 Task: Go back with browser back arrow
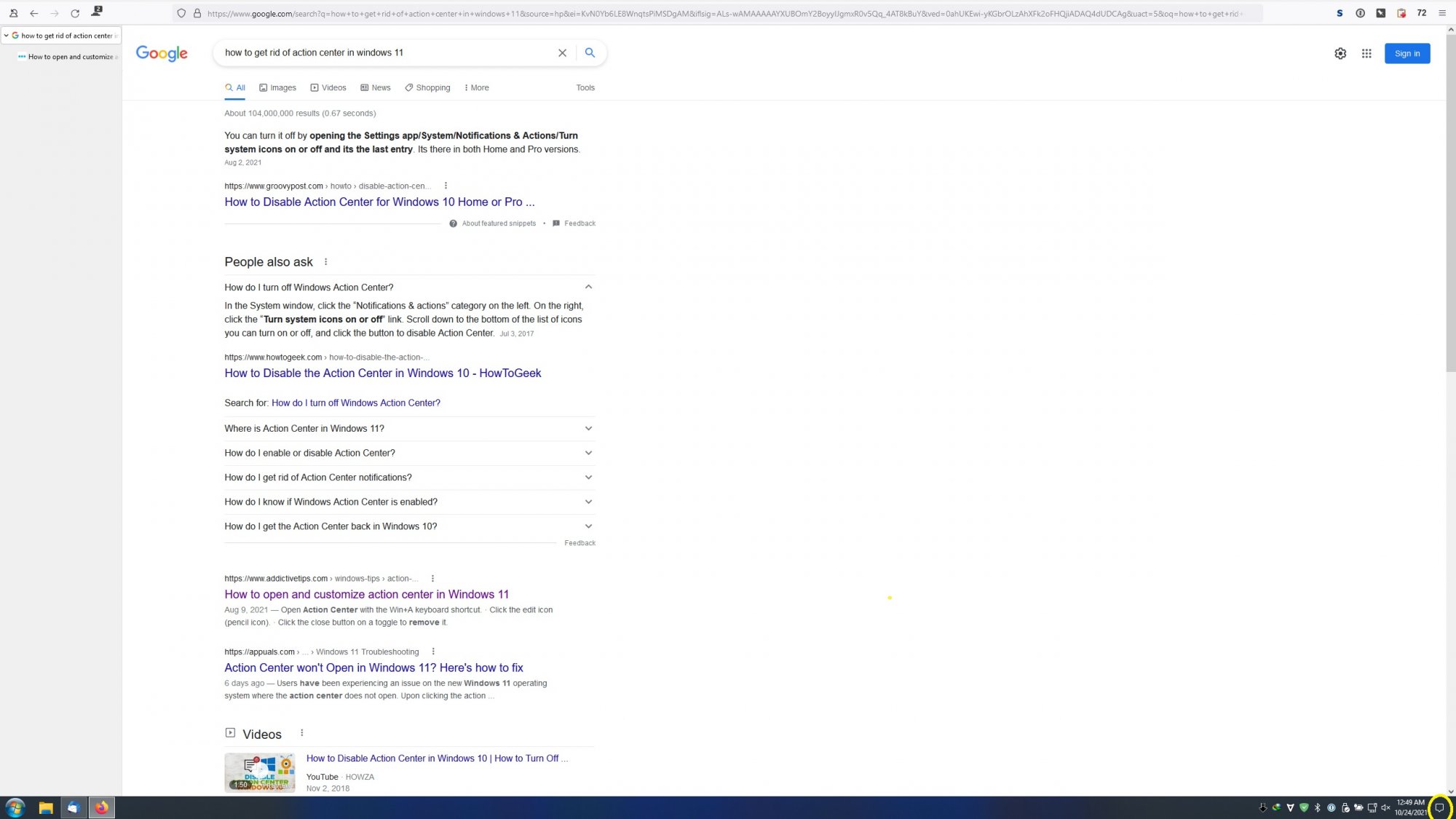[x=34, y=13]
